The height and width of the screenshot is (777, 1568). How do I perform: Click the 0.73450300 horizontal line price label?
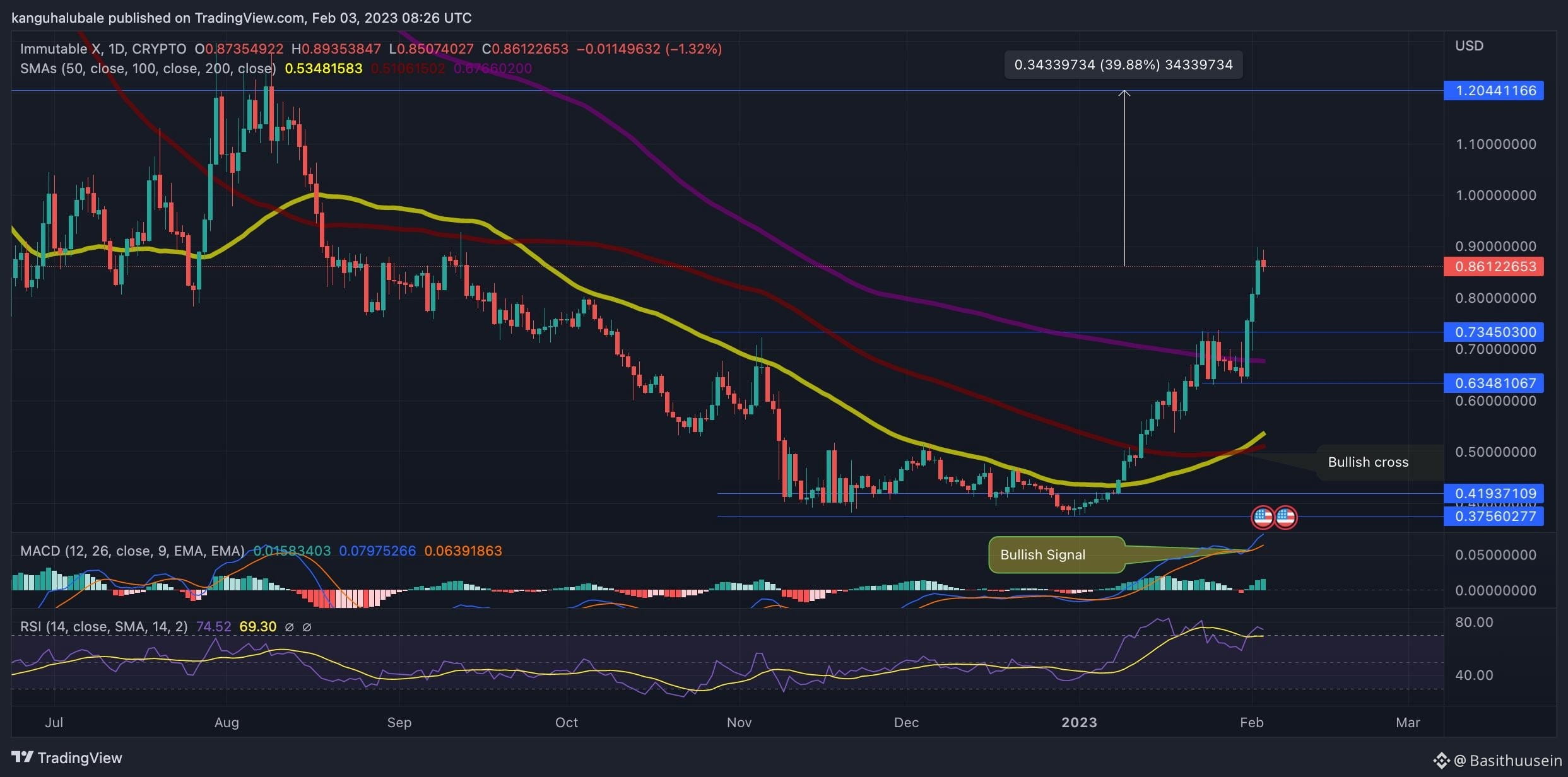[1494, 332]
